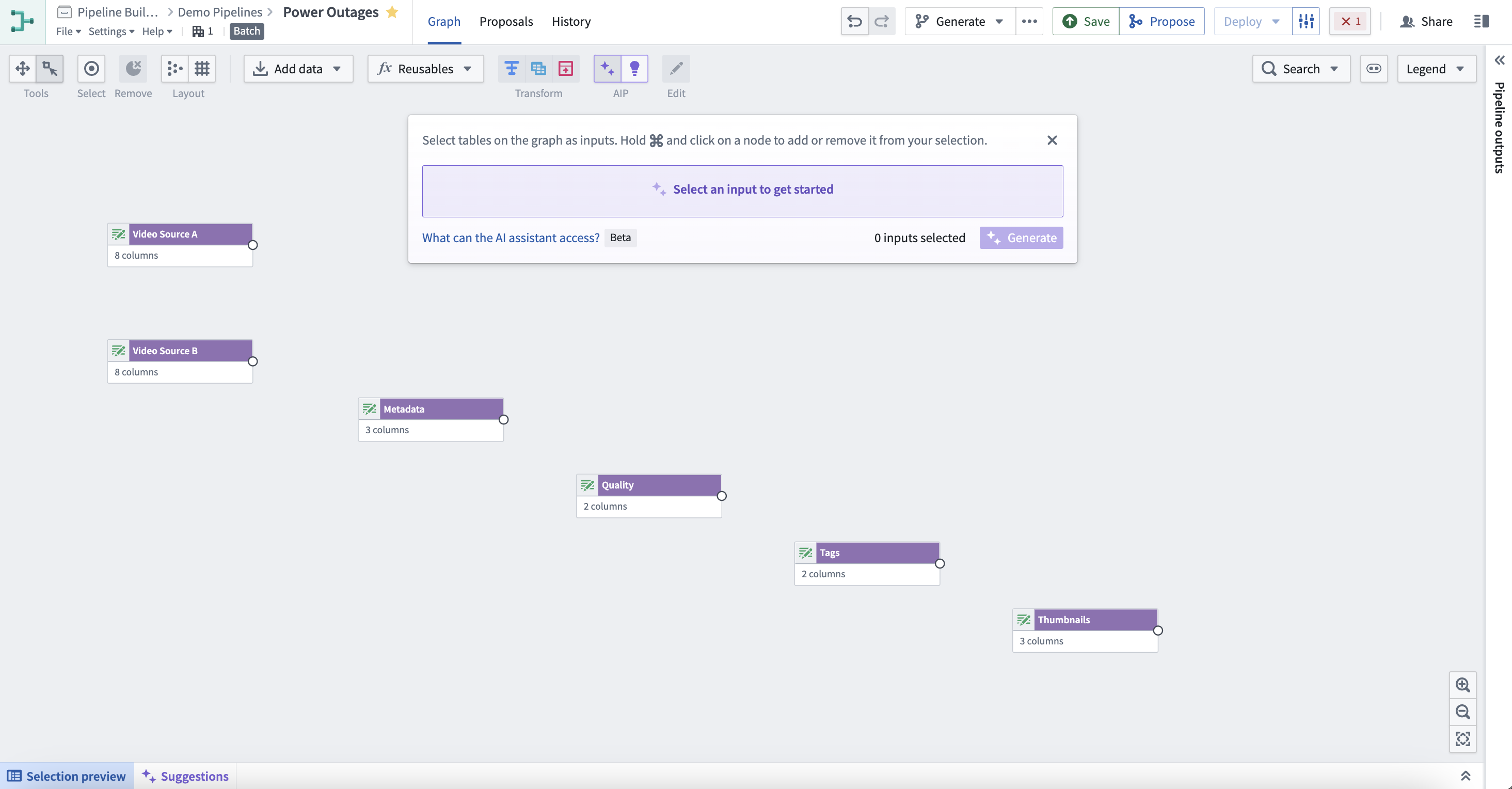Click the red add-output transform icon
The image size is (1512, 789).
coord(565,69)
